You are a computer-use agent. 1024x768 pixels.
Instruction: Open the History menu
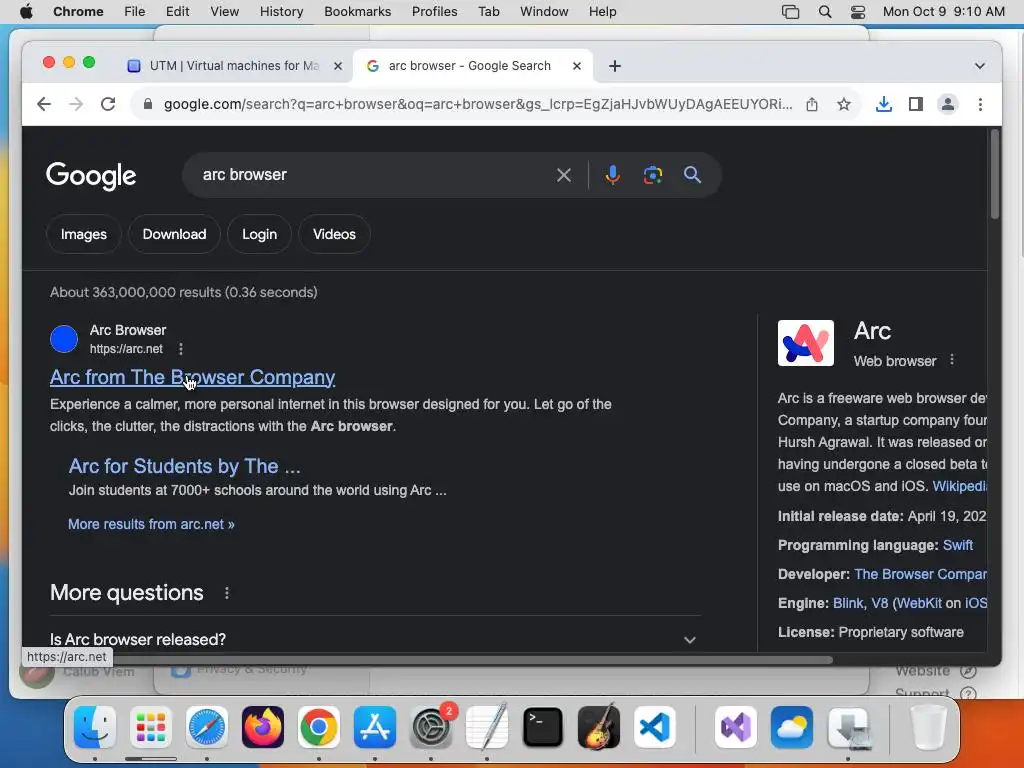pos(281,12)
